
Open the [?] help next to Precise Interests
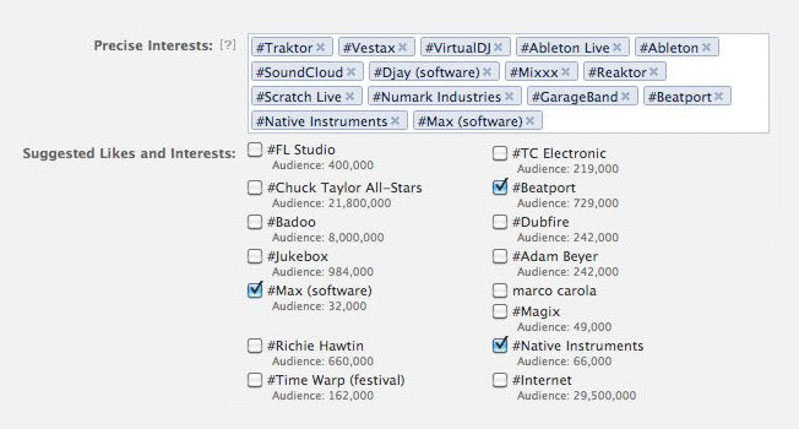229,46
